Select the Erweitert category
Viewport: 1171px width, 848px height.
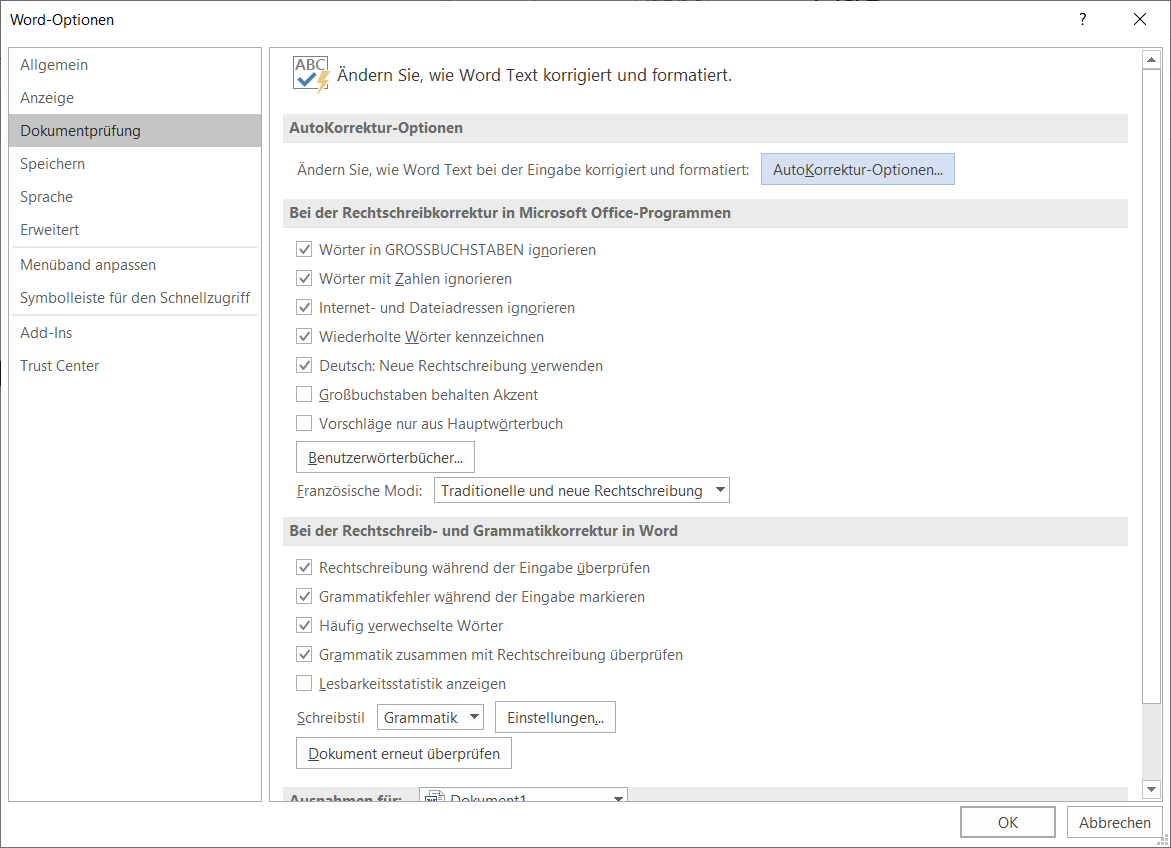point(135,229)
